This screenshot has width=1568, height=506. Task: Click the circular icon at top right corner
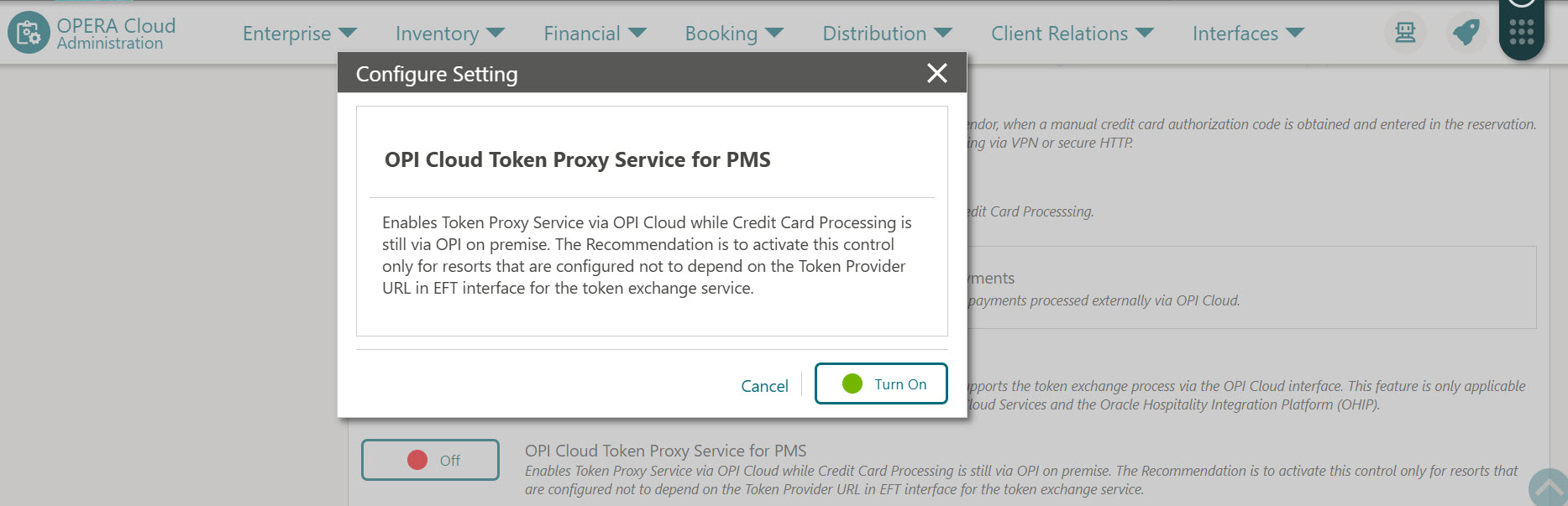[1520, 4]
